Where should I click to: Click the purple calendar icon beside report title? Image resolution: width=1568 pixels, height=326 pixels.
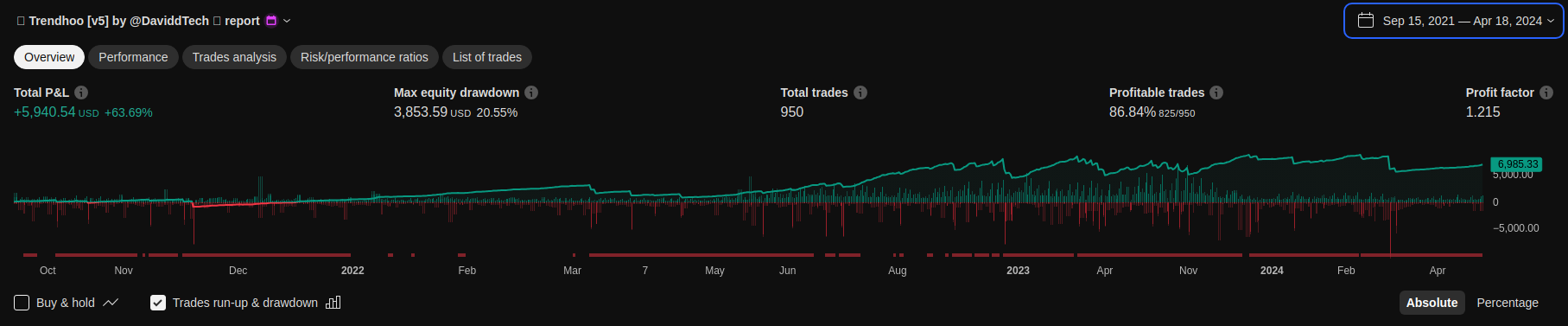tap(271, 21)
